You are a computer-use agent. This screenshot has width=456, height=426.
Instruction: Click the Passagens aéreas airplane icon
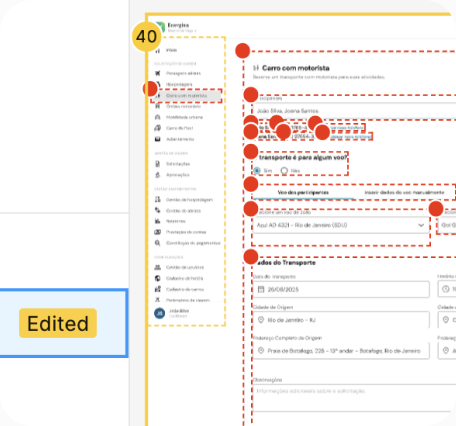tap(158, 73)
